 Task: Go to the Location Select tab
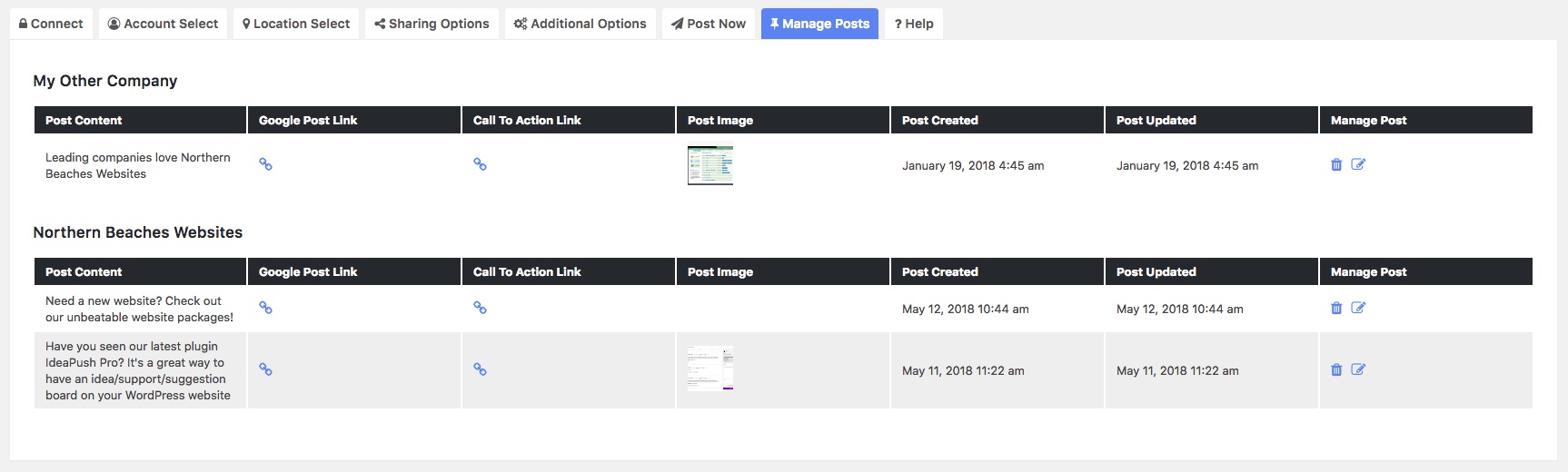coord(296,24)
